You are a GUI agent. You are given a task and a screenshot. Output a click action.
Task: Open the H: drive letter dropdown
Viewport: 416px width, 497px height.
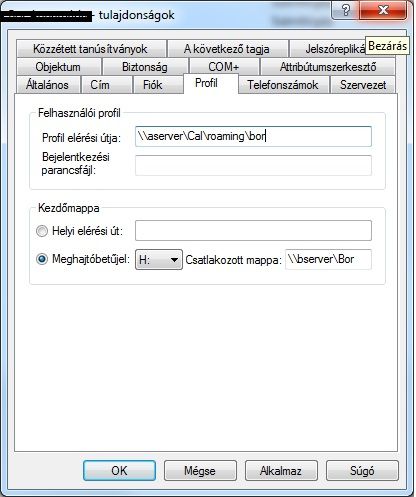click(159, 259)
